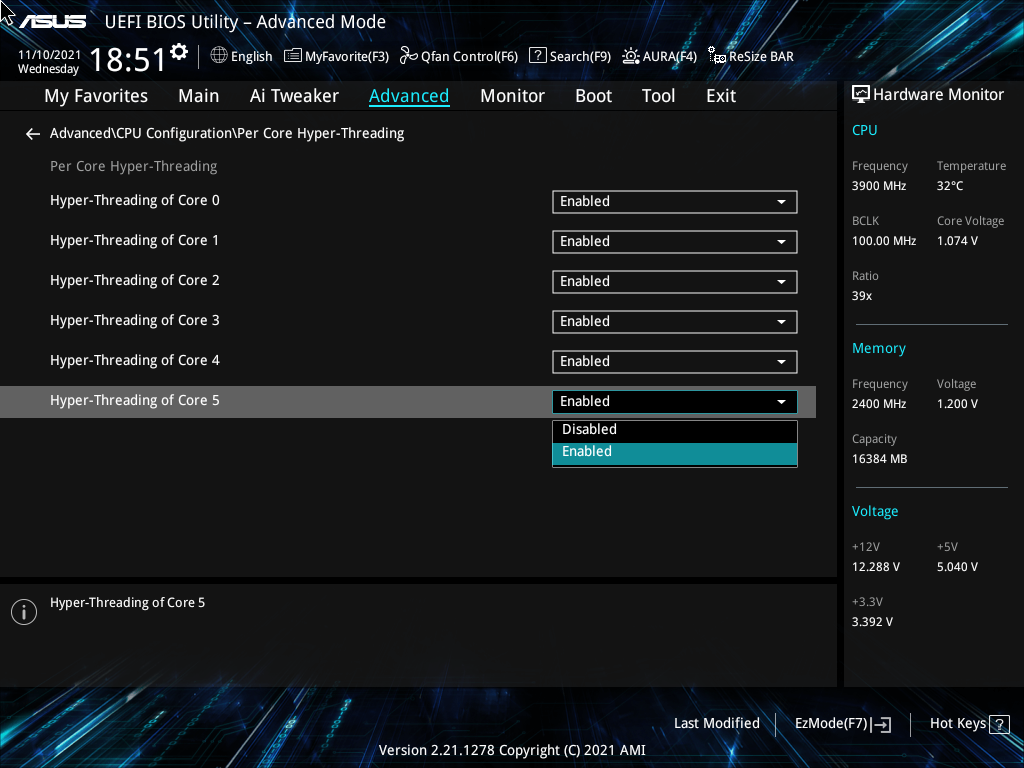Click the memory capacity value 16384 MB

tap(879, 459)
